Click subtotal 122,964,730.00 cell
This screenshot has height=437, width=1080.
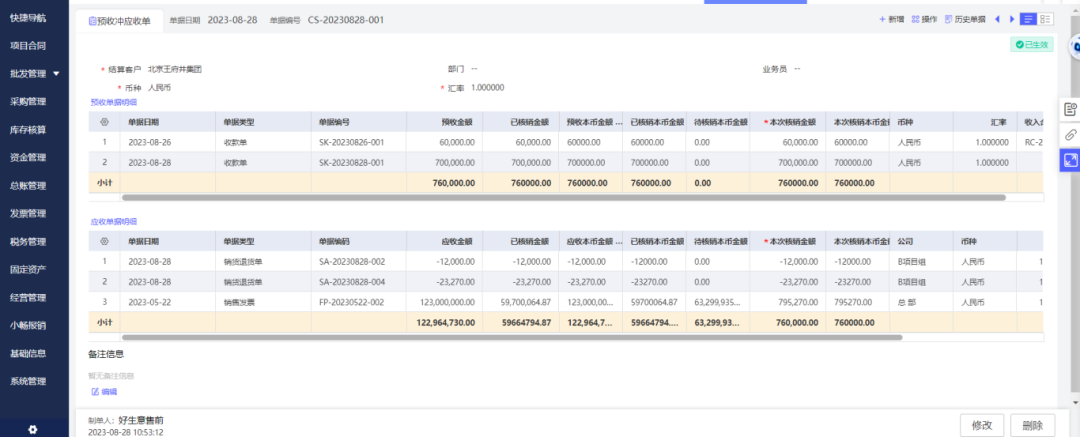click(442, 323)
